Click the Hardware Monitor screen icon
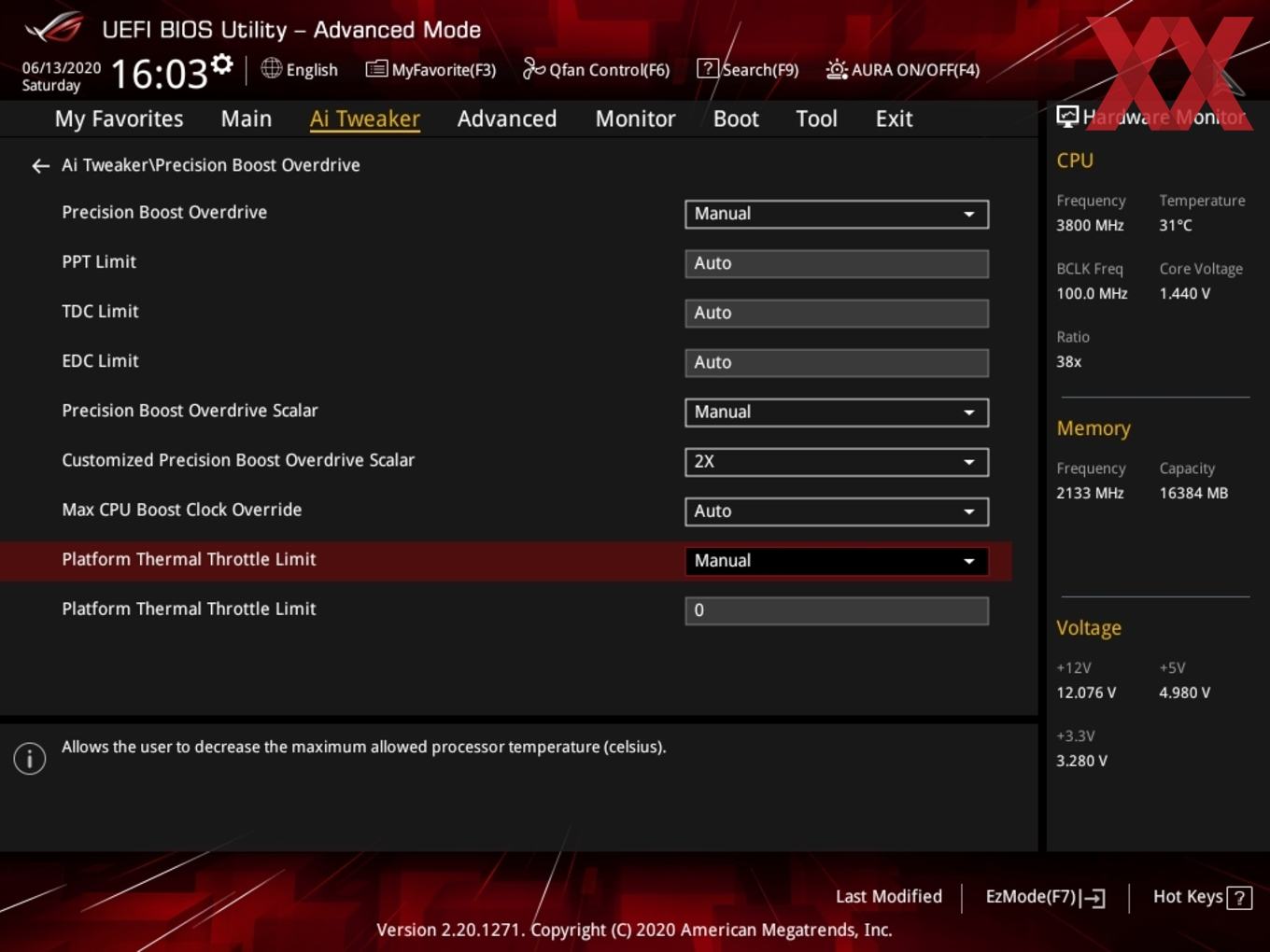1270x952 pixels. point(1067,116)
